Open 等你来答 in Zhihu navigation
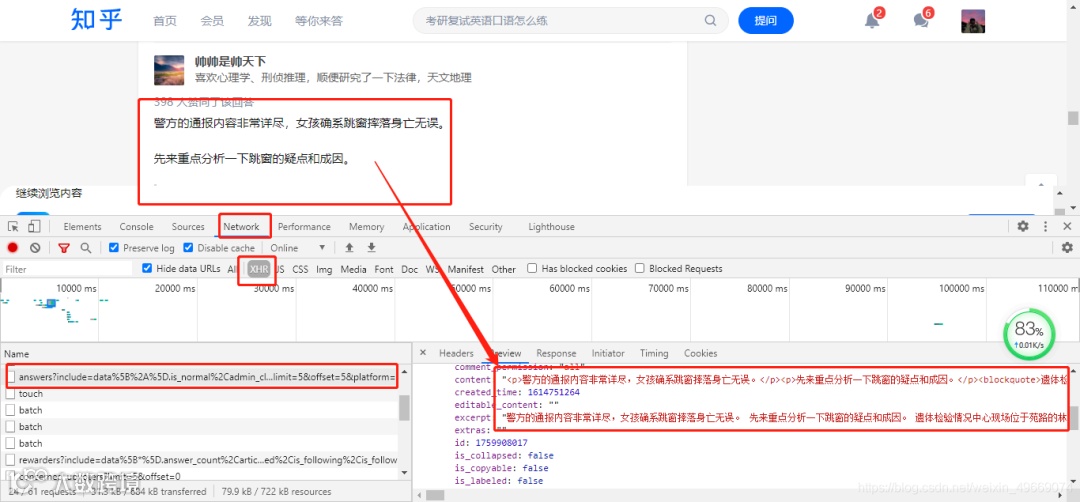1080x502 pixels. [x=319, y=21]
